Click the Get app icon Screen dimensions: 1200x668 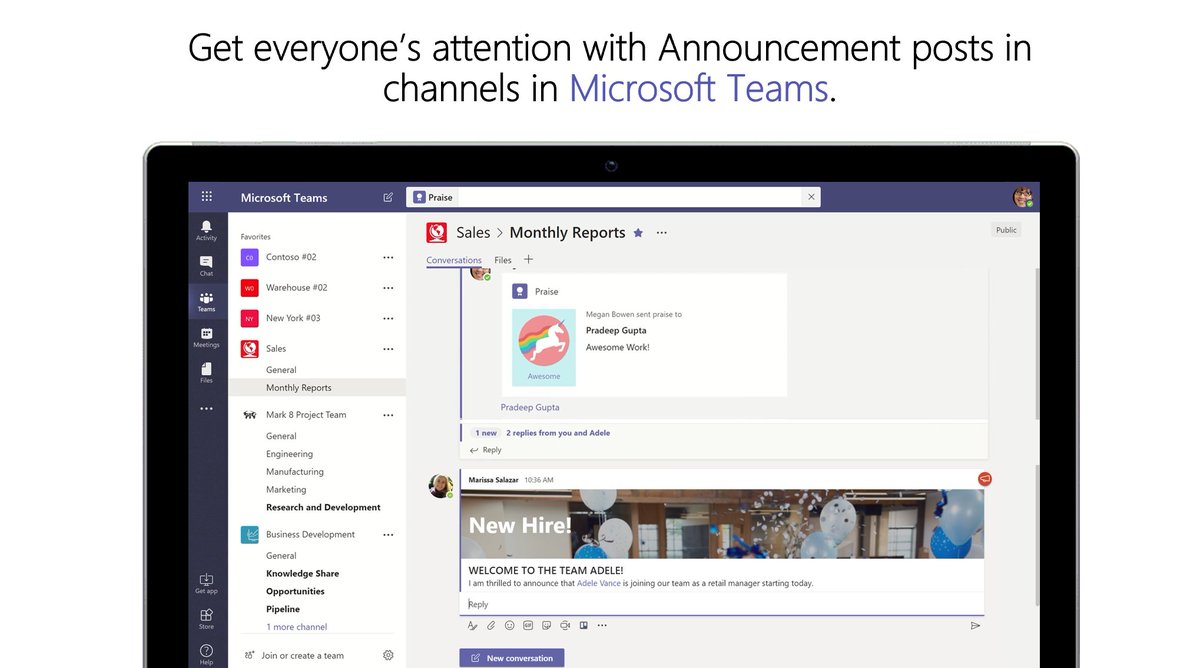click(206, 583)
